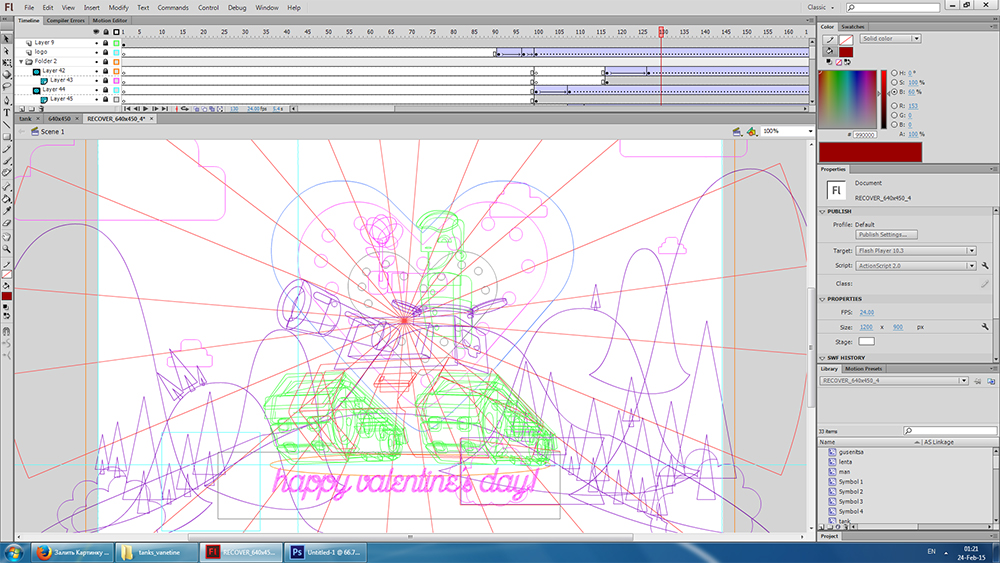
Task: Select the Eraser tool
Action: pos(6,223)
